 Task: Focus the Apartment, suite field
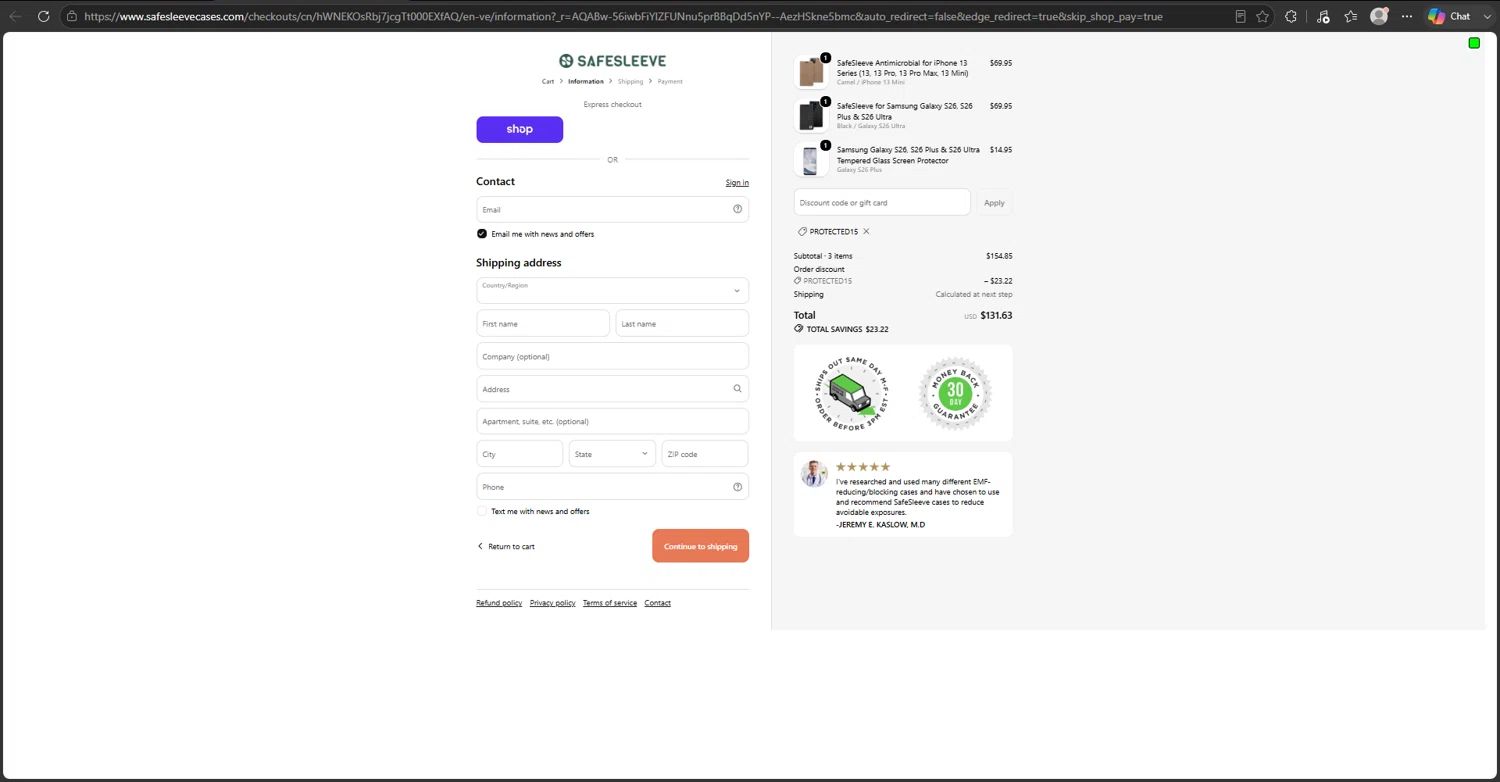[612, 421]
